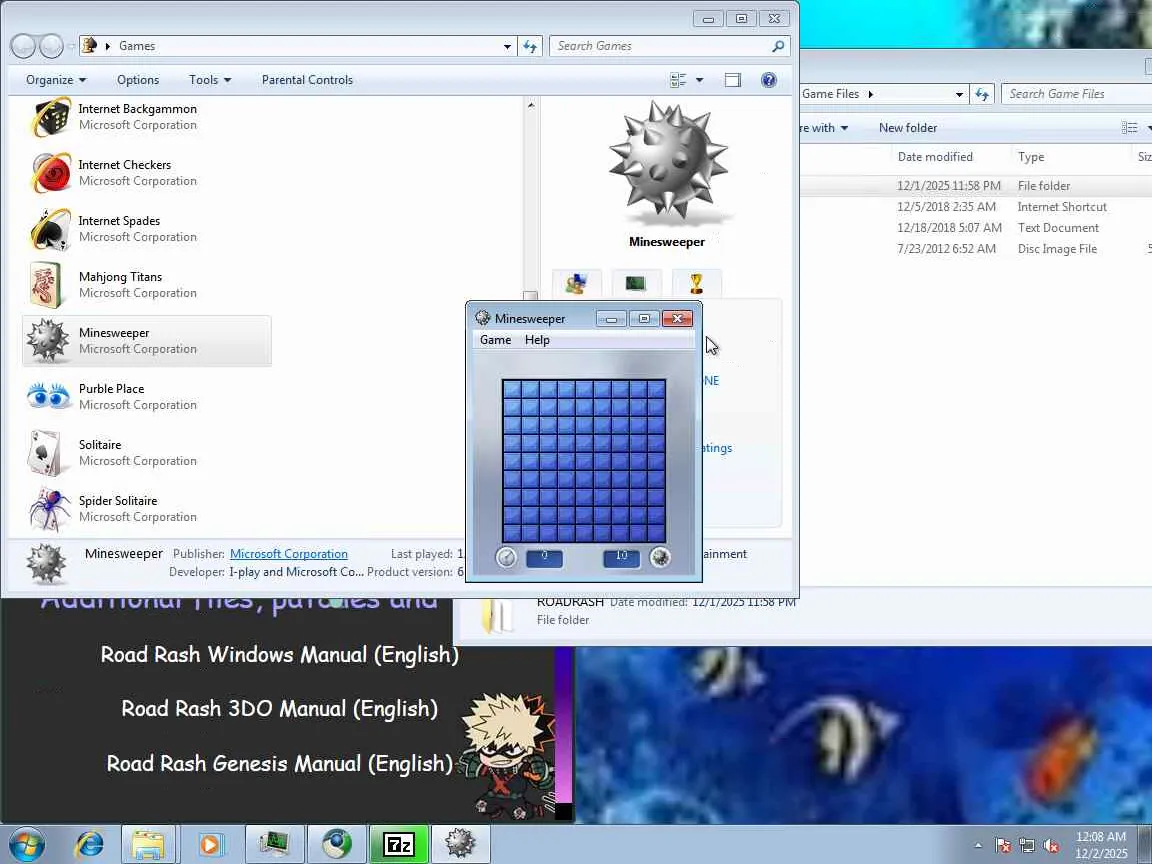Select Internet Spades game icon
1152x864 pixels.
(50, 228)
